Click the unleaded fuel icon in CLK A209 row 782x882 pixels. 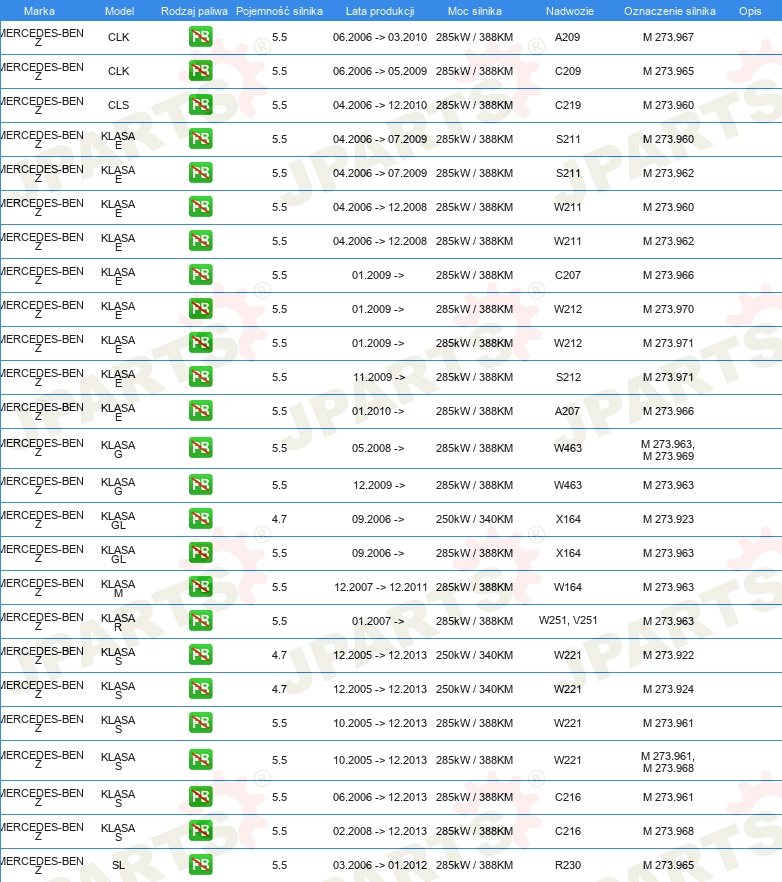200,37
